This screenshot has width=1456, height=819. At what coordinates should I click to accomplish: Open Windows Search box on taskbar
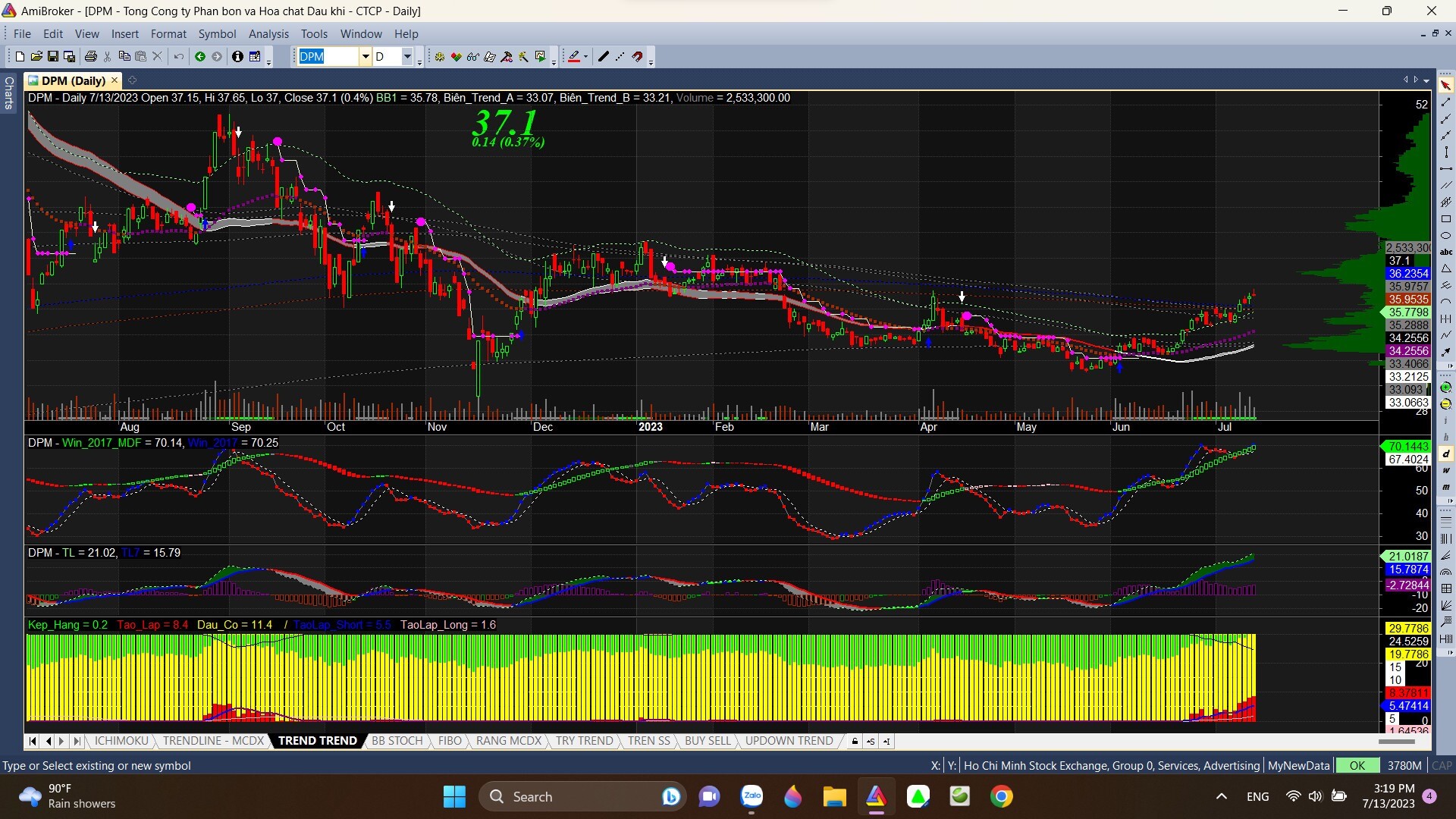(x=582, y=796)
